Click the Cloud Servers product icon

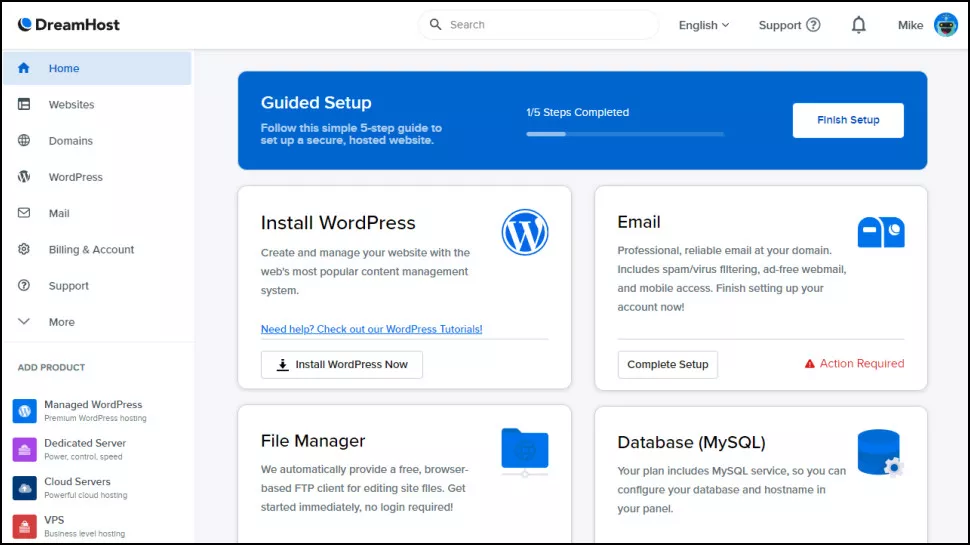tap(24, 487)
